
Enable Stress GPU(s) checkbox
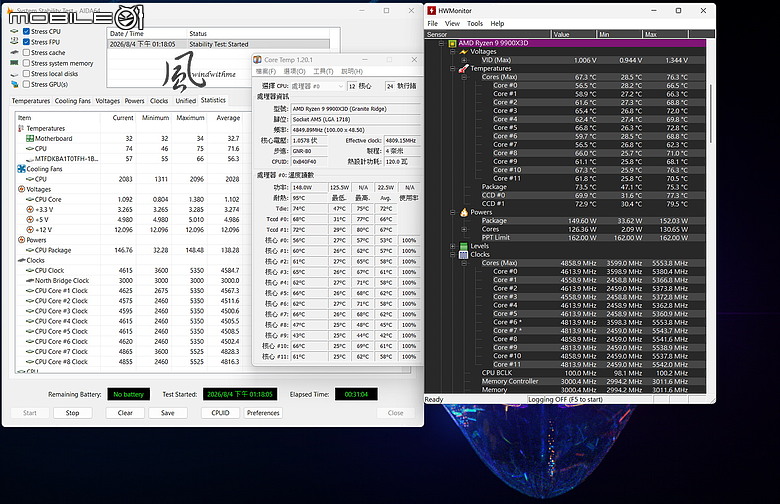[x=26, y=84]
